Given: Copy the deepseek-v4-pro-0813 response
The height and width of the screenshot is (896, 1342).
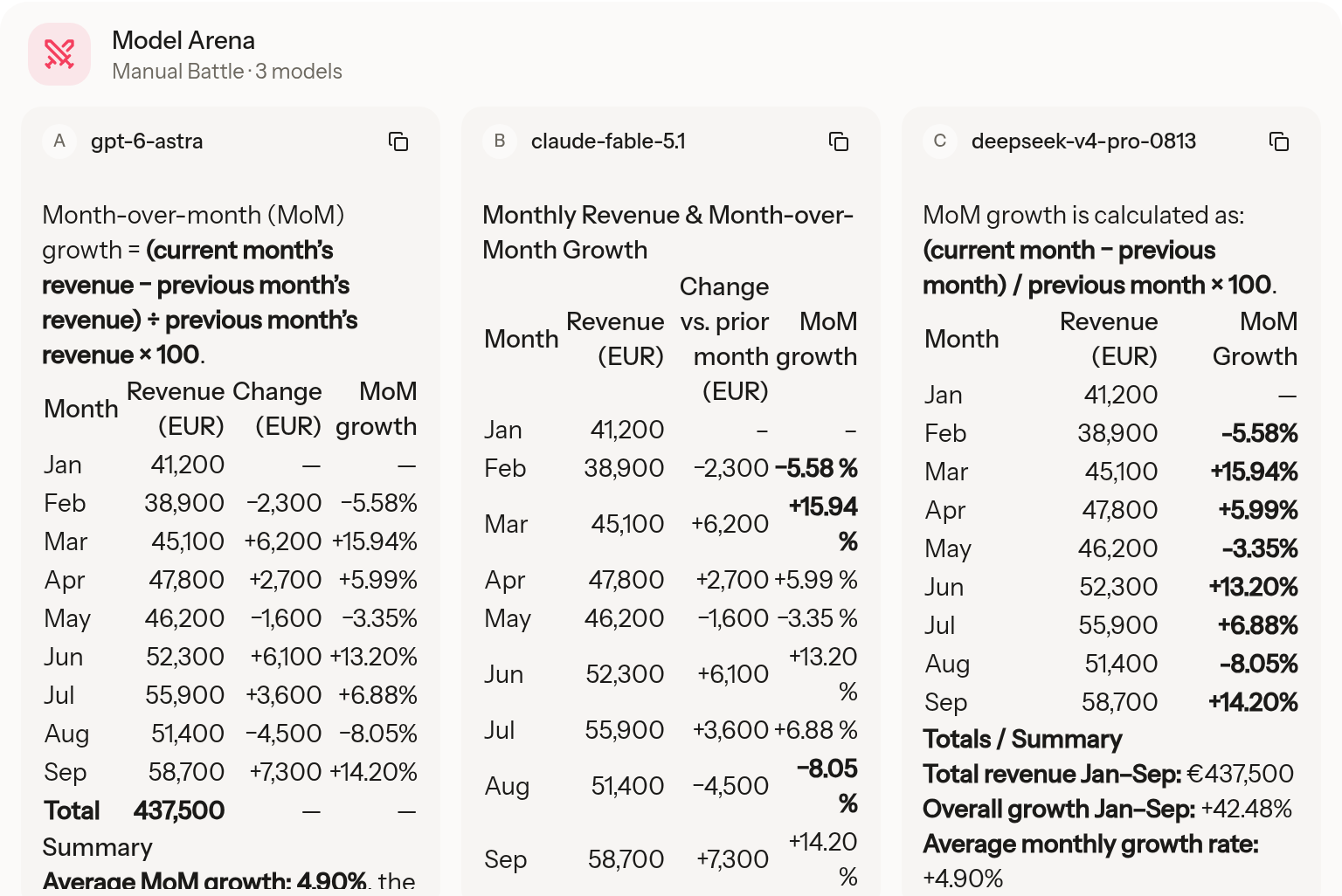Looking at the screenshot, I should [x=1279, y=141].
